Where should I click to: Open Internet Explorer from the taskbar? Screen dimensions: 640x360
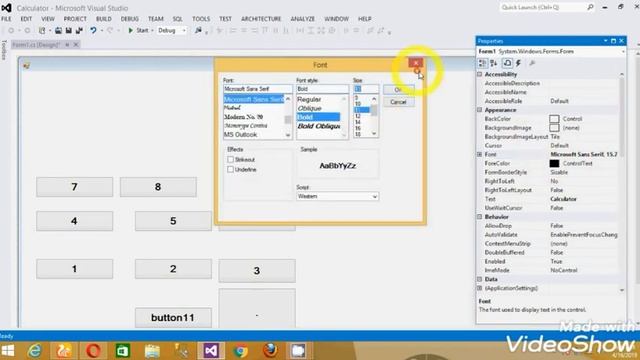coord(35,350)
